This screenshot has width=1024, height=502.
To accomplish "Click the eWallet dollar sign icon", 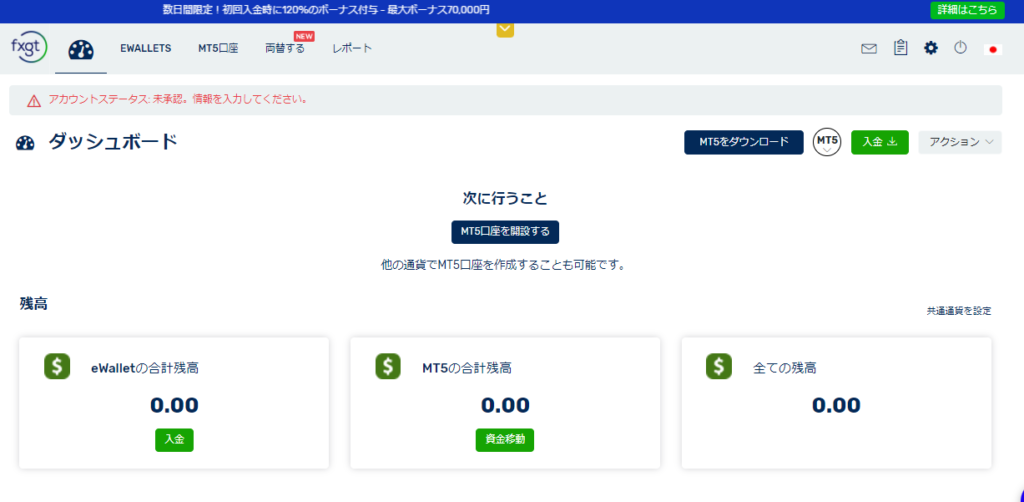I will (58, 367).
